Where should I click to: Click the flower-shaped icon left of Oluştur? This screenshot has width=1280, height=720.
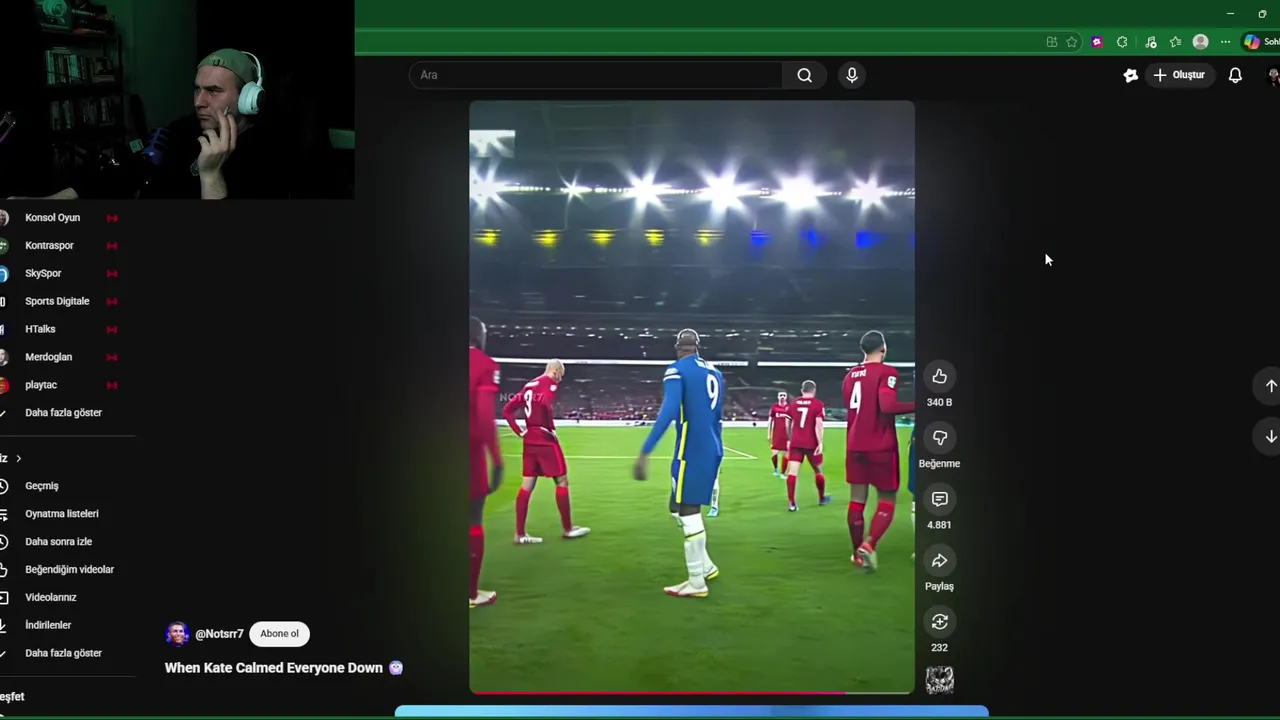click(1131, 75)
